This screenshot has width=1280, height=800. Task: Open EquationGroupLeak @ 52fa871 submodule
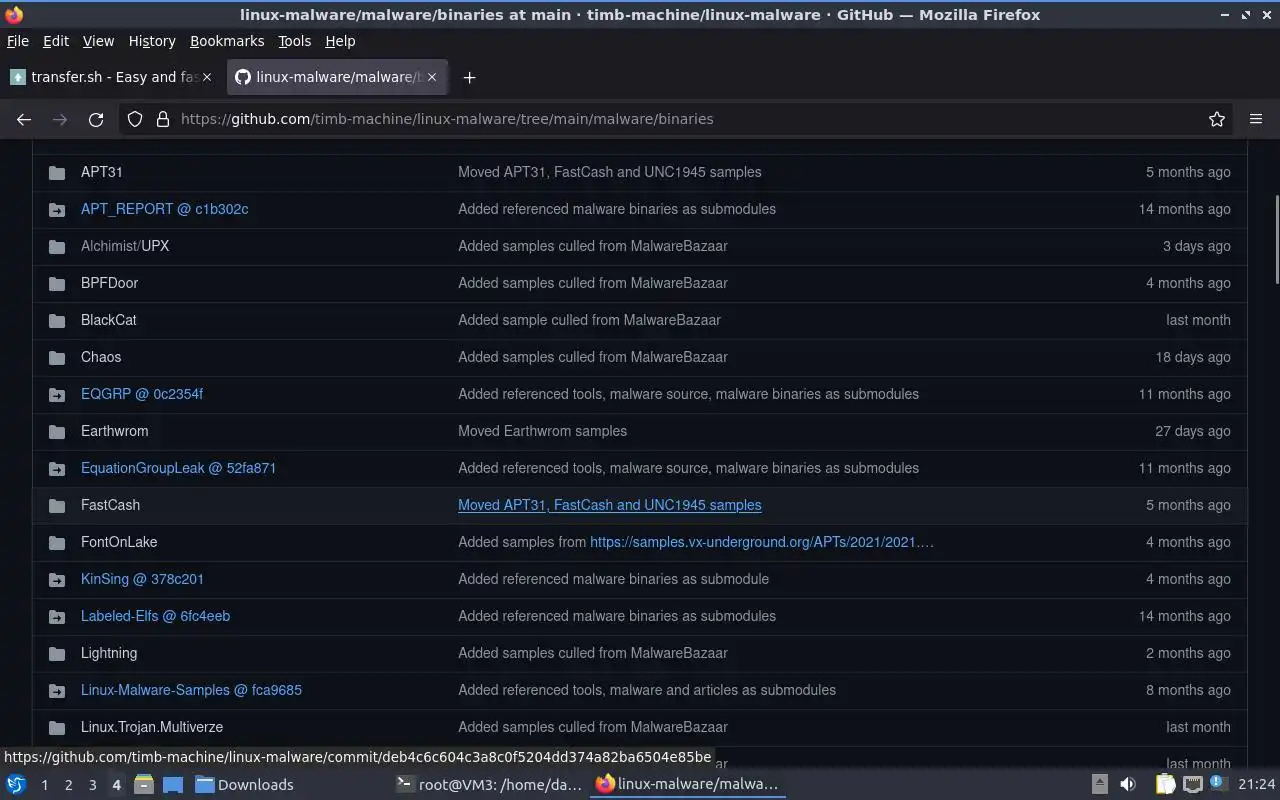(178, 468)
